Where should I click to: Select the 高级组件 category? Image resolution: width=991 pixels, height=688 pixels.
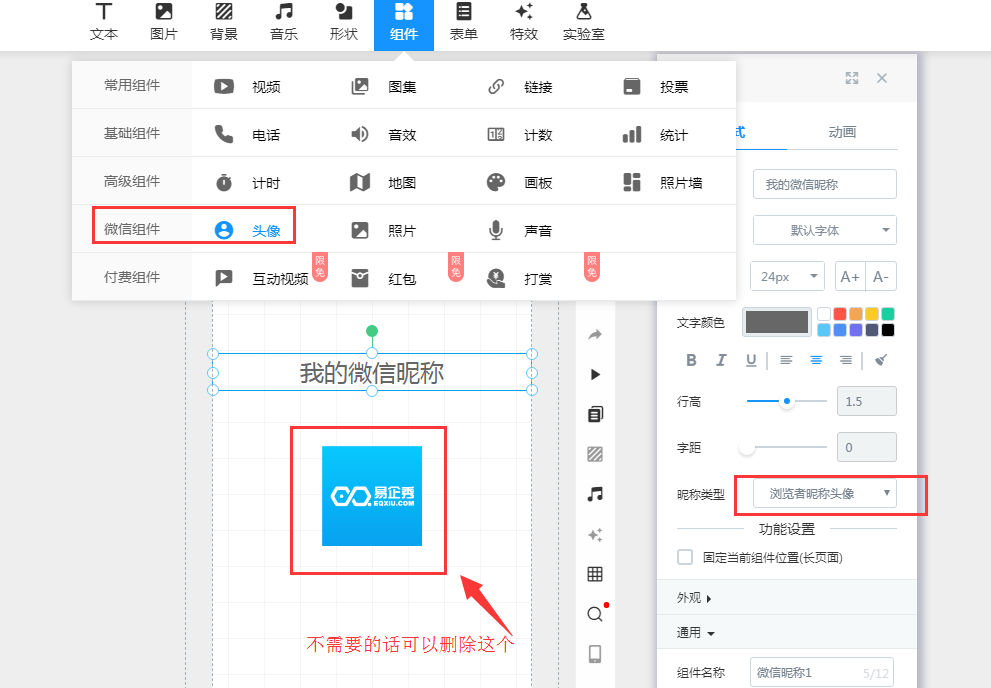[x=132, y=181]
